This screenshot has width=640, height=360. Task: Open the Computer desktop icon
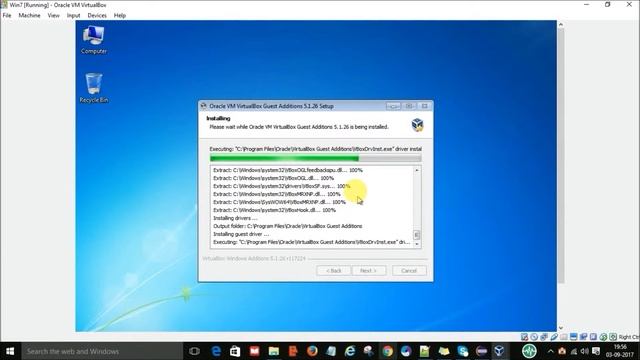click(x=93, y=40)
